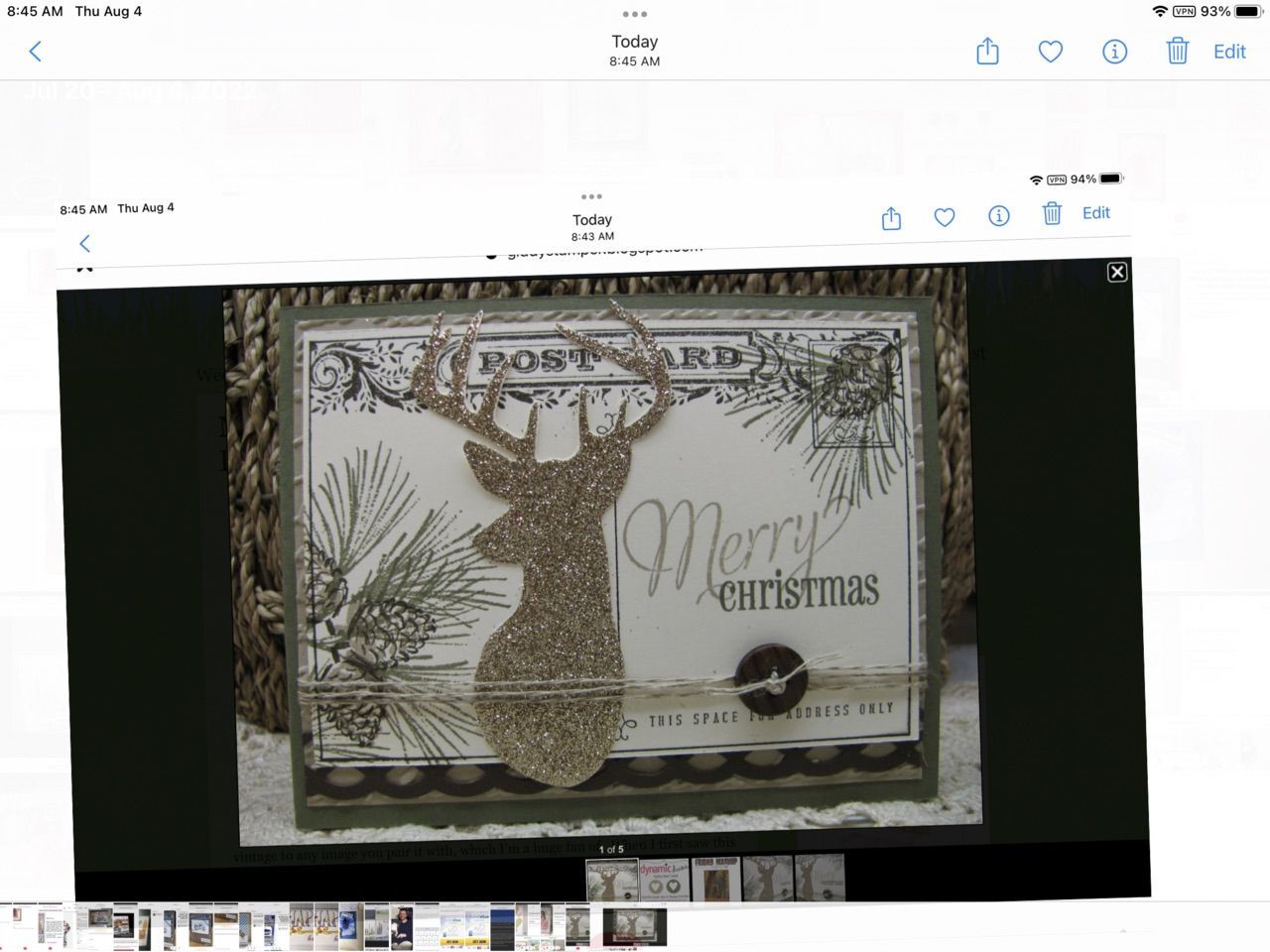This screenshot has width=1270, height=952.
Task: Tap the Wi-Fi icon in the top status bar
Action: [1160, 11]
